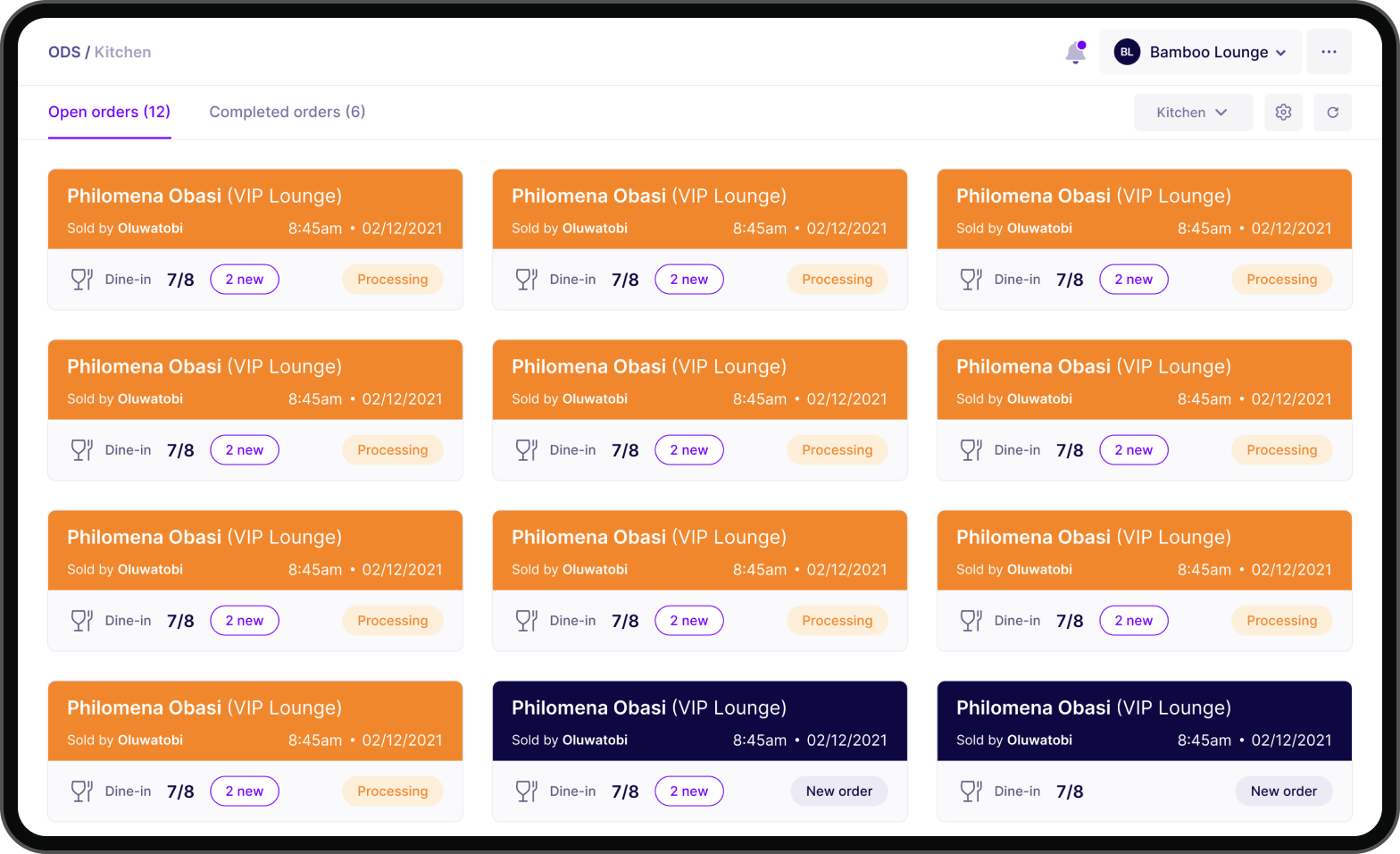
Task: Open the bottom-middle dark blue order card header
Action: point(699,721)
